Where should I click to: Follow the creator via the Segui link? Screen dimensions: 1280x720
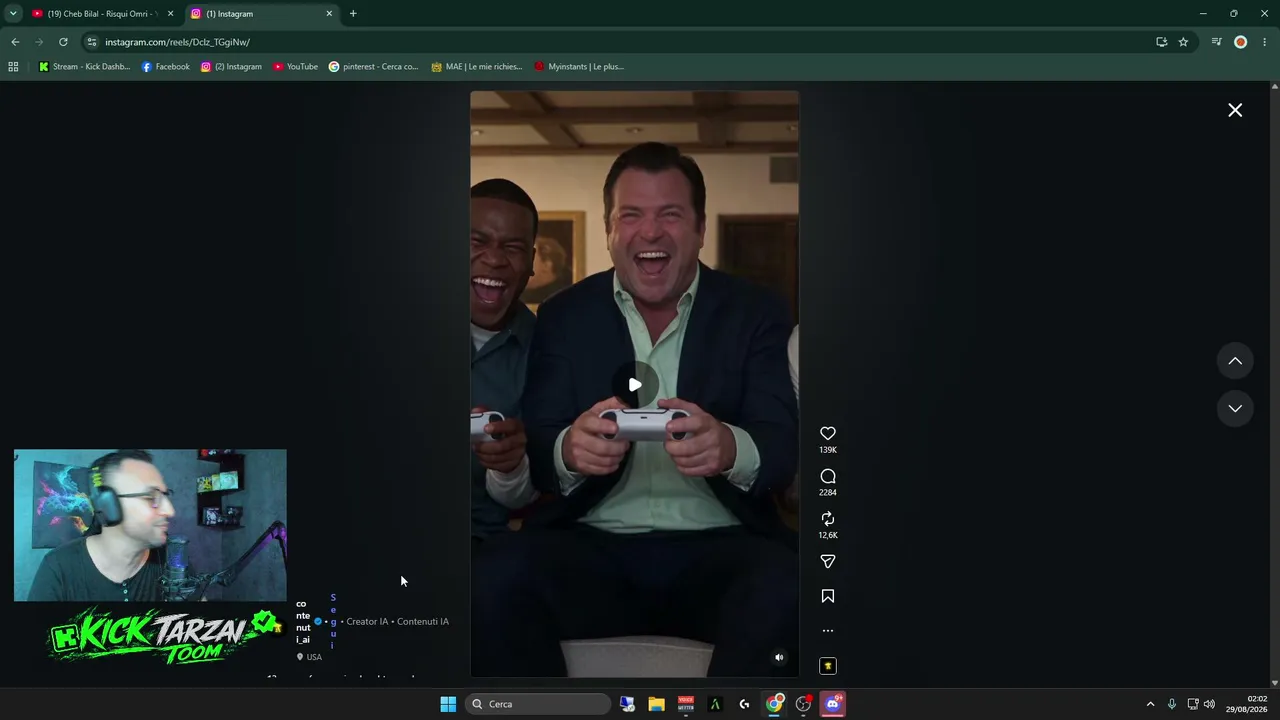coord(333,621)
